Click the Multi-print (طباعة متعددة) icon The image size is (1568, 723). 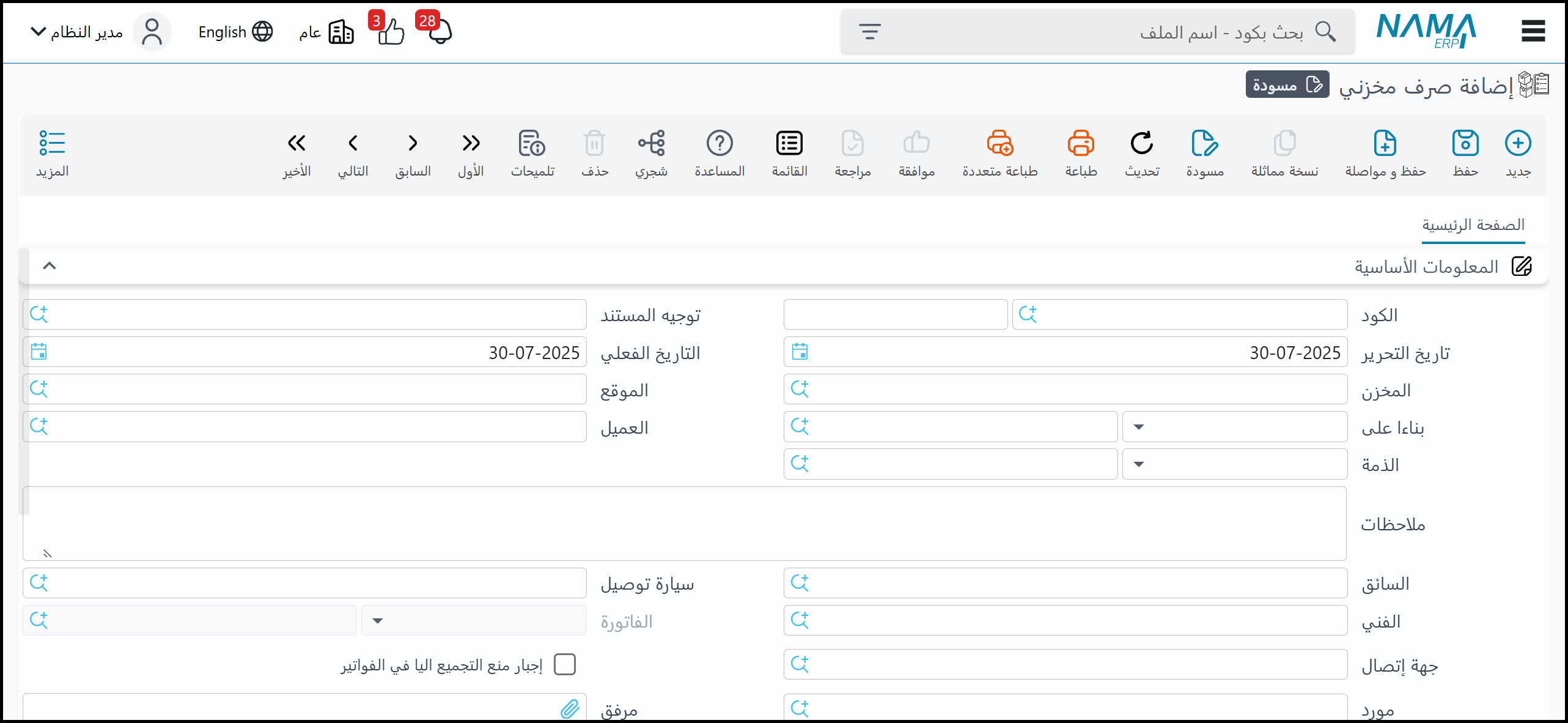click(999, 143)
